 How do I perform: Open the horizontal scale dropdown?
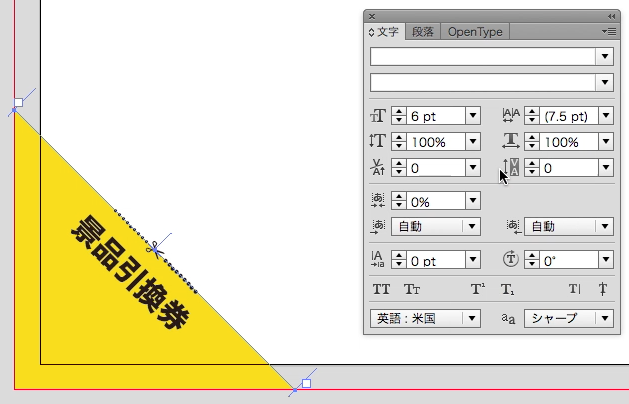[606, 142]
